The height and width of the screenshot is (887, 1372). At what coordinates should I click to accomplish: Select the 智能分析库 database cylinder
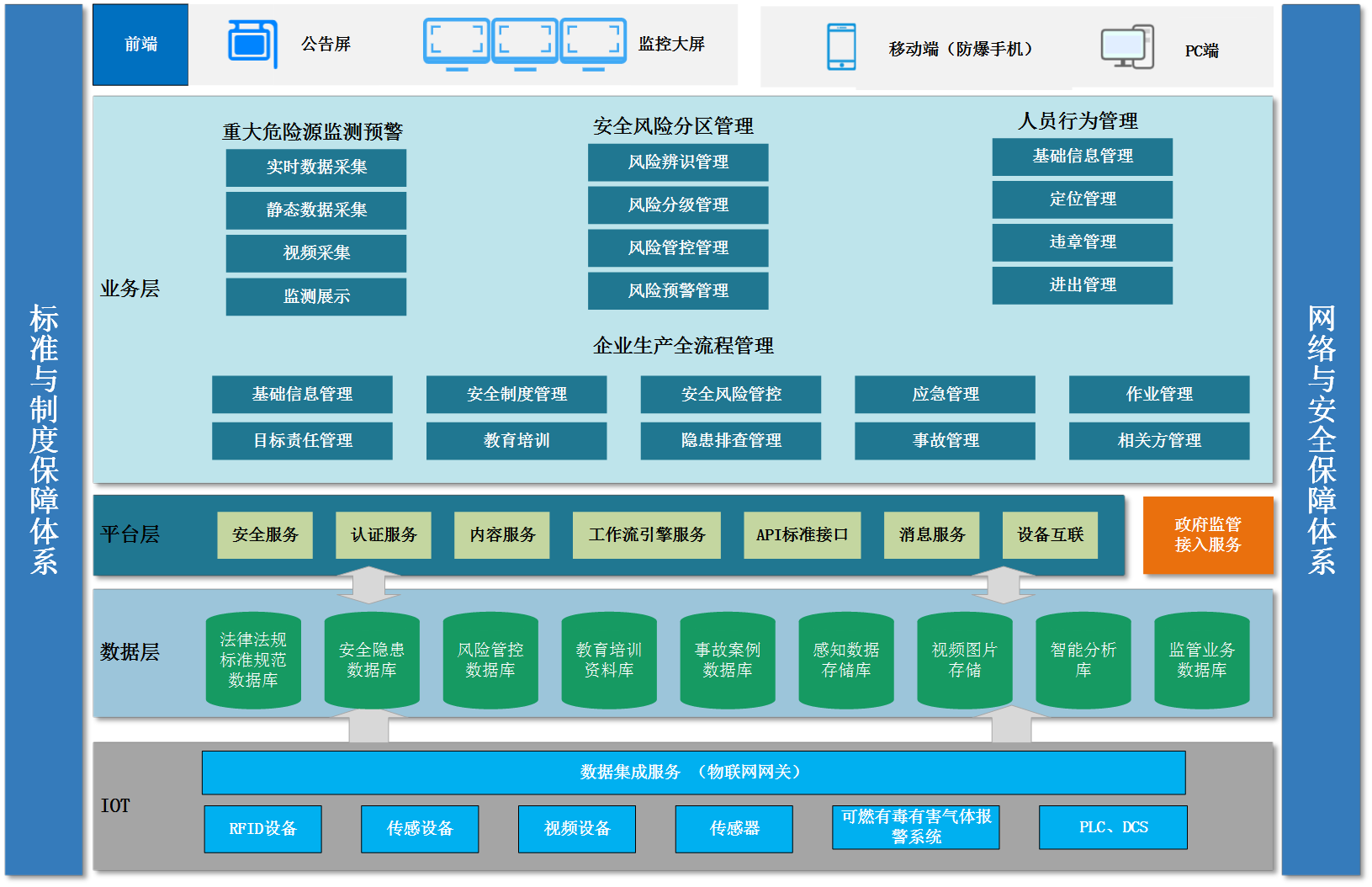click(1083, 660)
